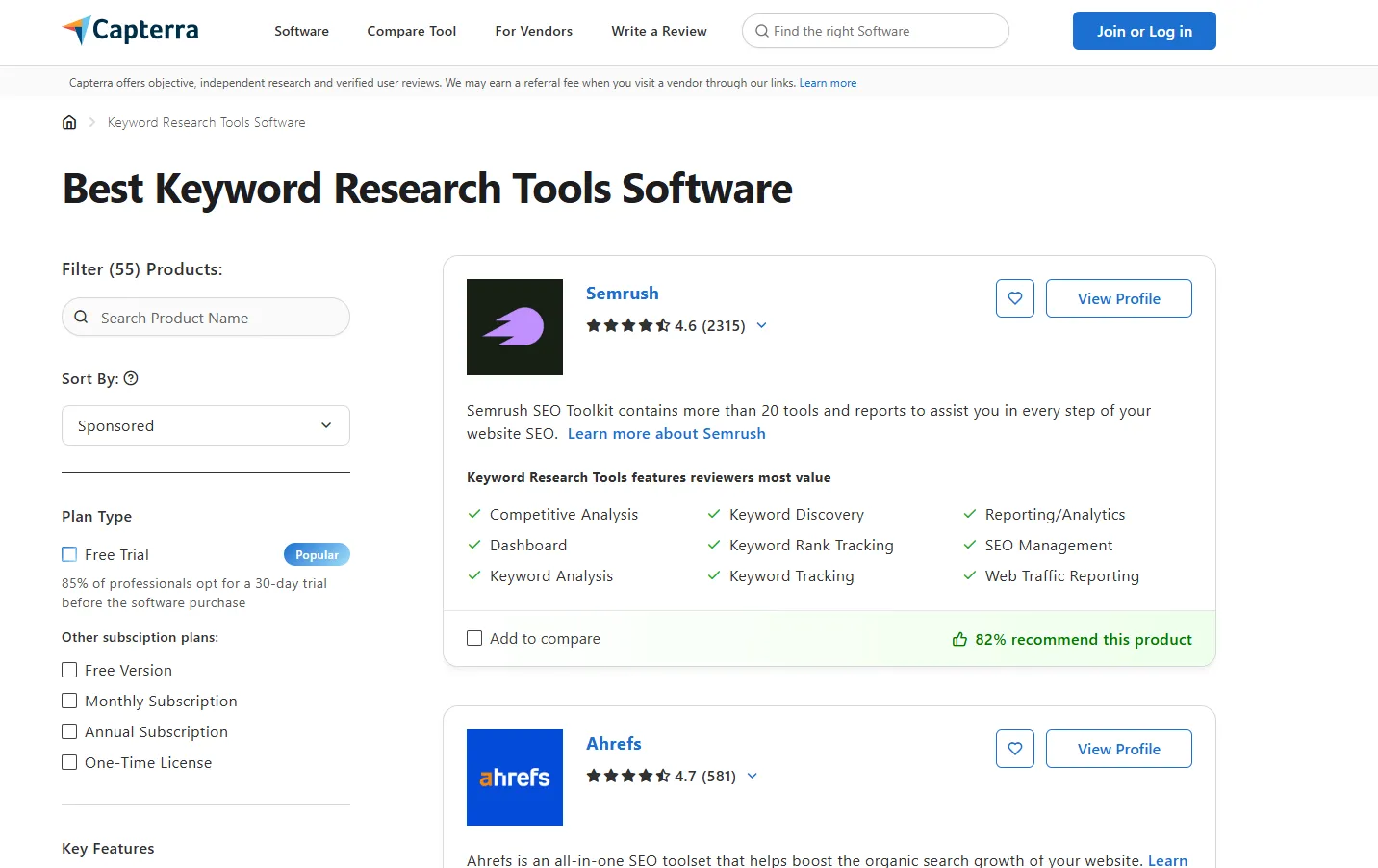Favorite Semrush with the heart icon

click(1014, 298)
